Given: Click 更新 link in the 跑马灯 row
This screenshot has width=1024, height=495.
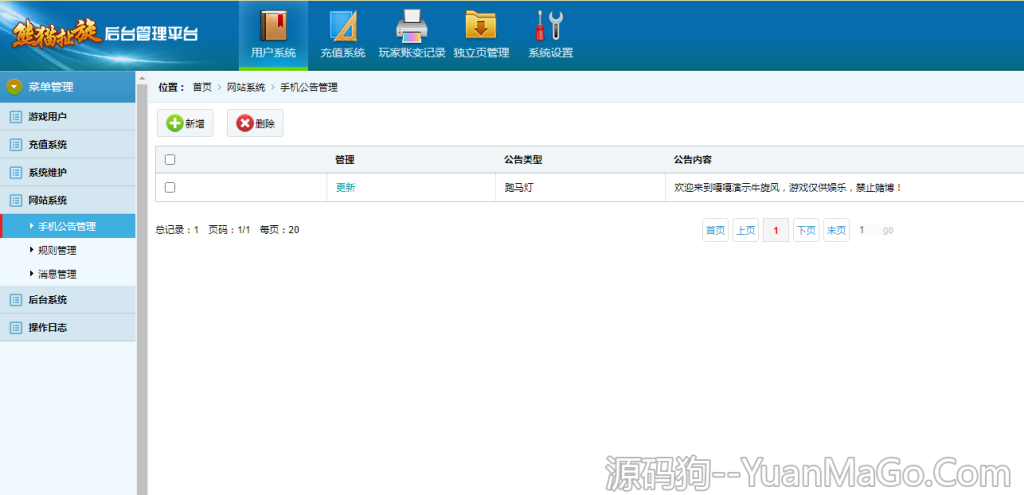Looking at the screenshot, I should coord(345,187).
